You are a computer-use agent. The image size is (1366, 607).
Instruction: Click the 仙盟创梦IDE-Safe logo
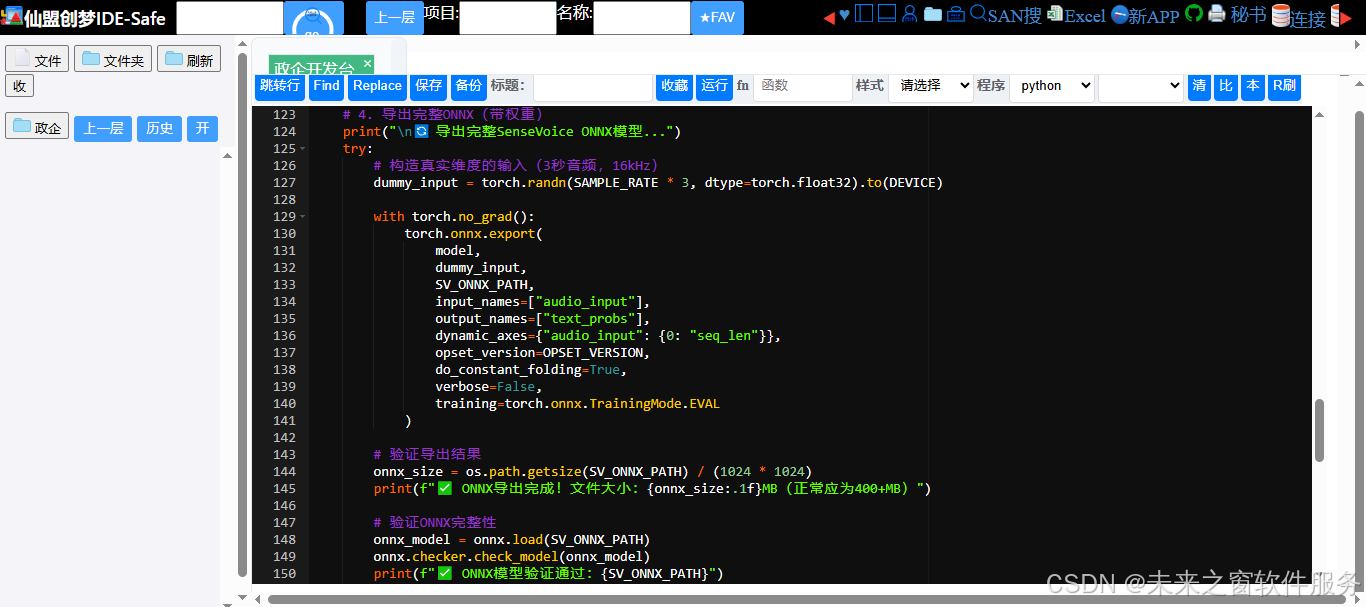pyautogui.click(x=84, y=18)
